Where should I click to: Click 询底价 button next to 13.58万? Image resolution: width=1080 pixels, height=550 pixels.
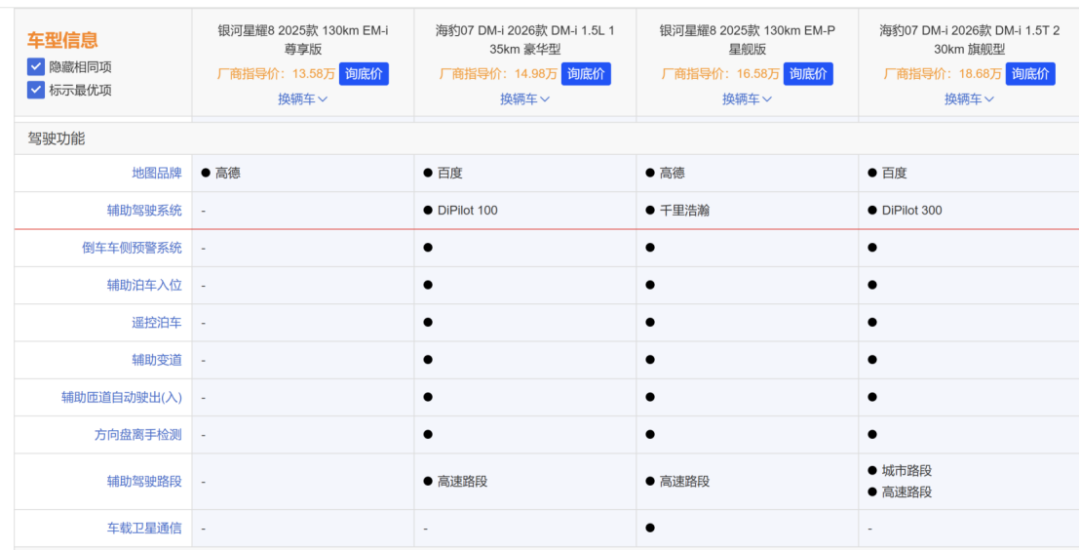364,74
